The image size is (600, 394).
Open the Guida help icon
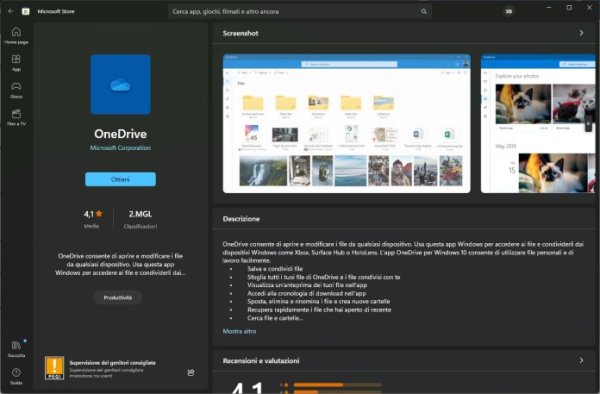click(16, 376)
